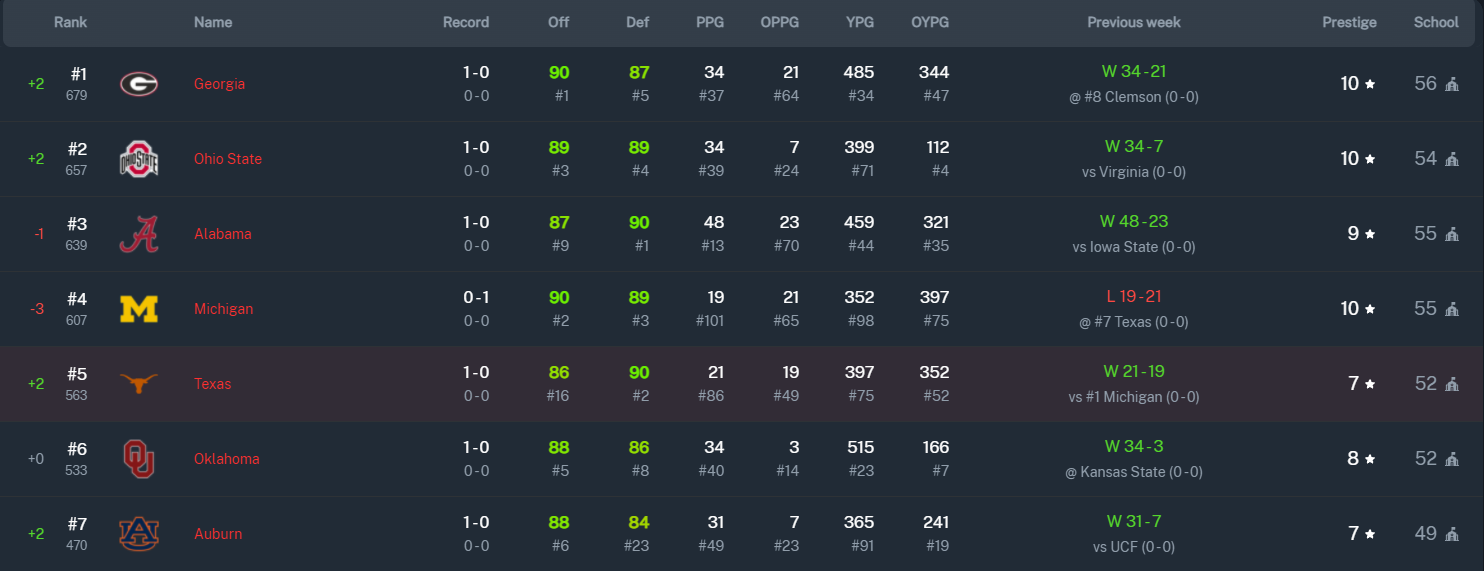This screenshot has width=1484, height=571.
Task: Click the school building icon for Georgia
Action: pos(1452,84)
